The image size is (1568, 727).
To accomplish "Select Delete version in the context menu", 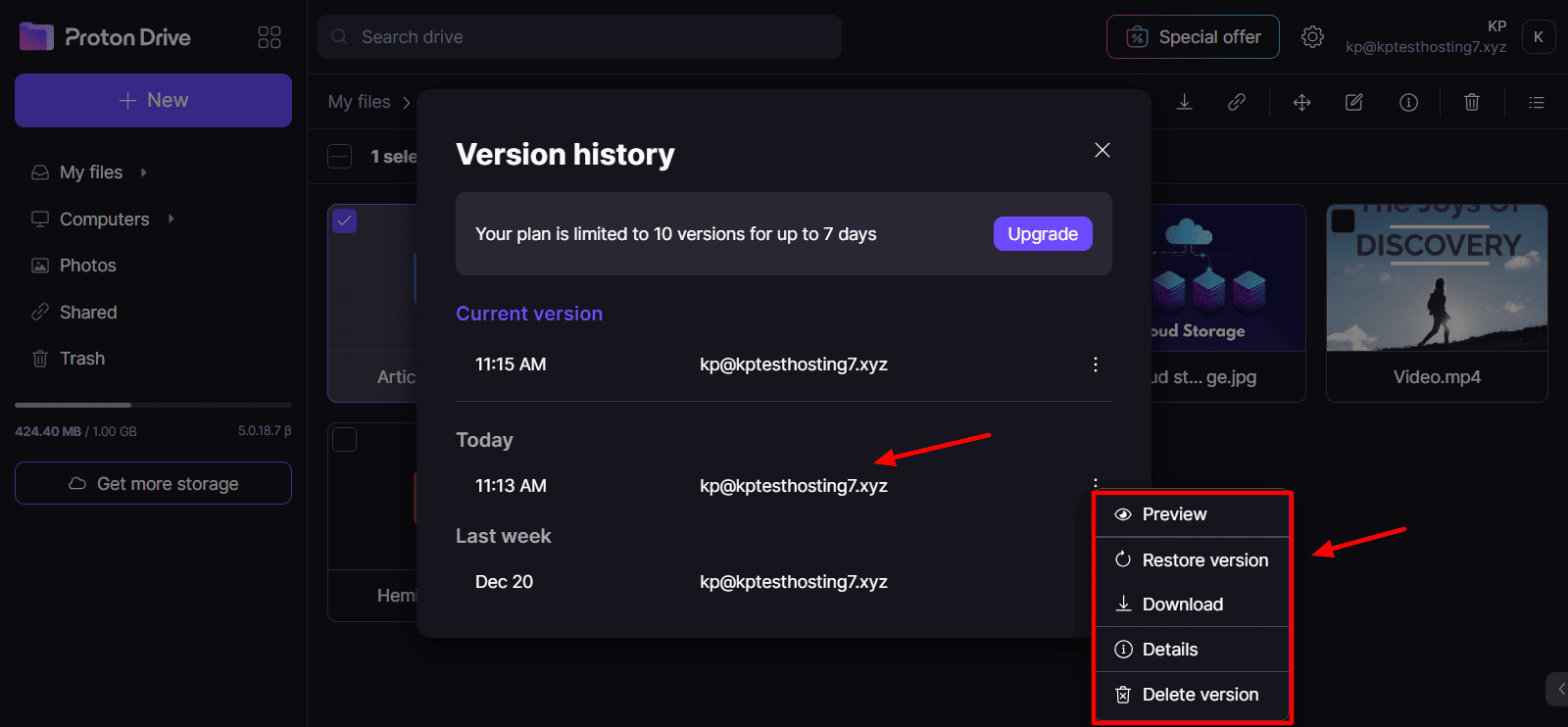I will coord(1200,695).
